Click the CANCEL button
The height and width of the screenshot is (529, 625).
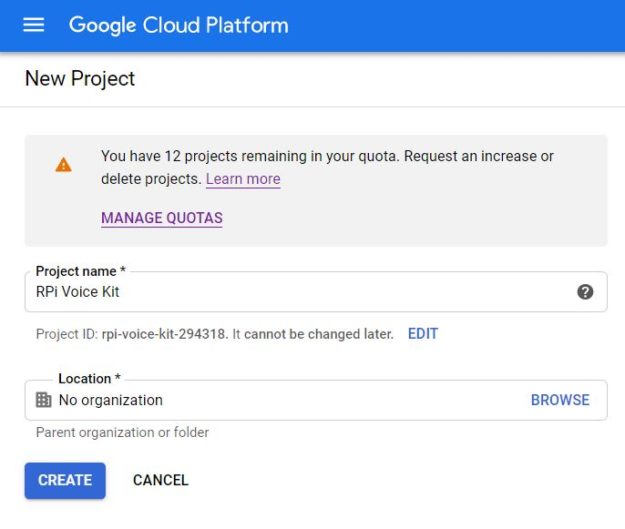[x=161, y=480]
